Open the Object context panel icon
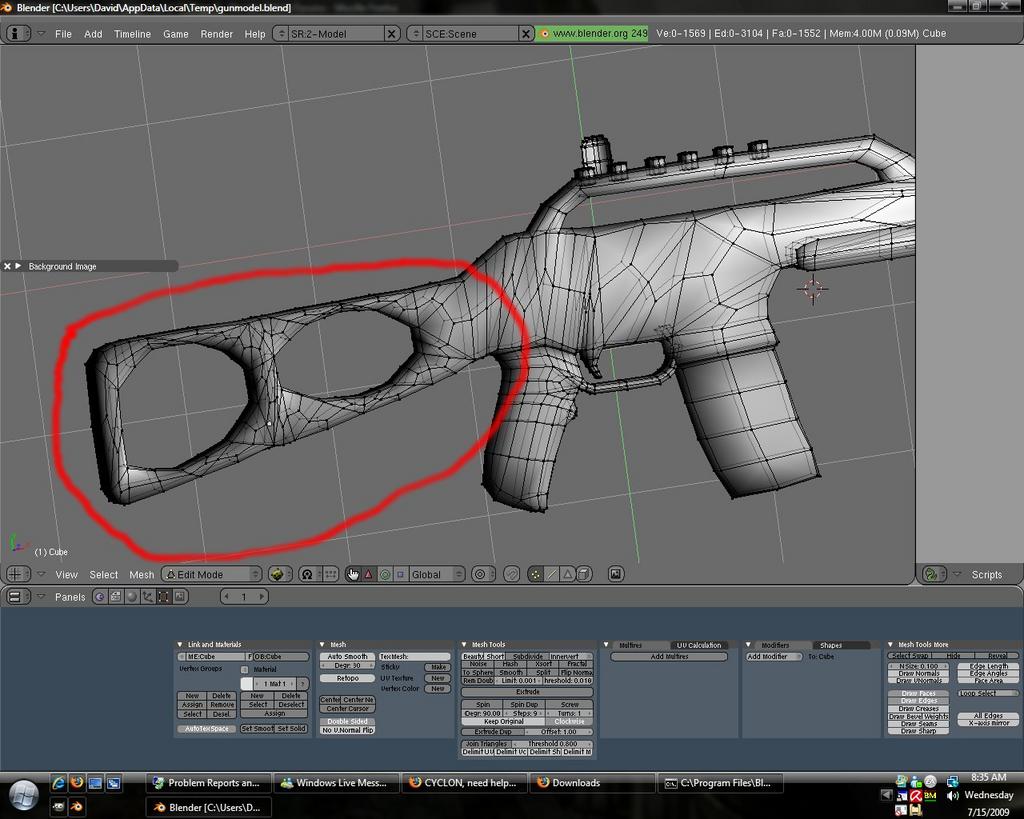Image resolution: width=1024 pixels, height=819 pixels. 148,596
